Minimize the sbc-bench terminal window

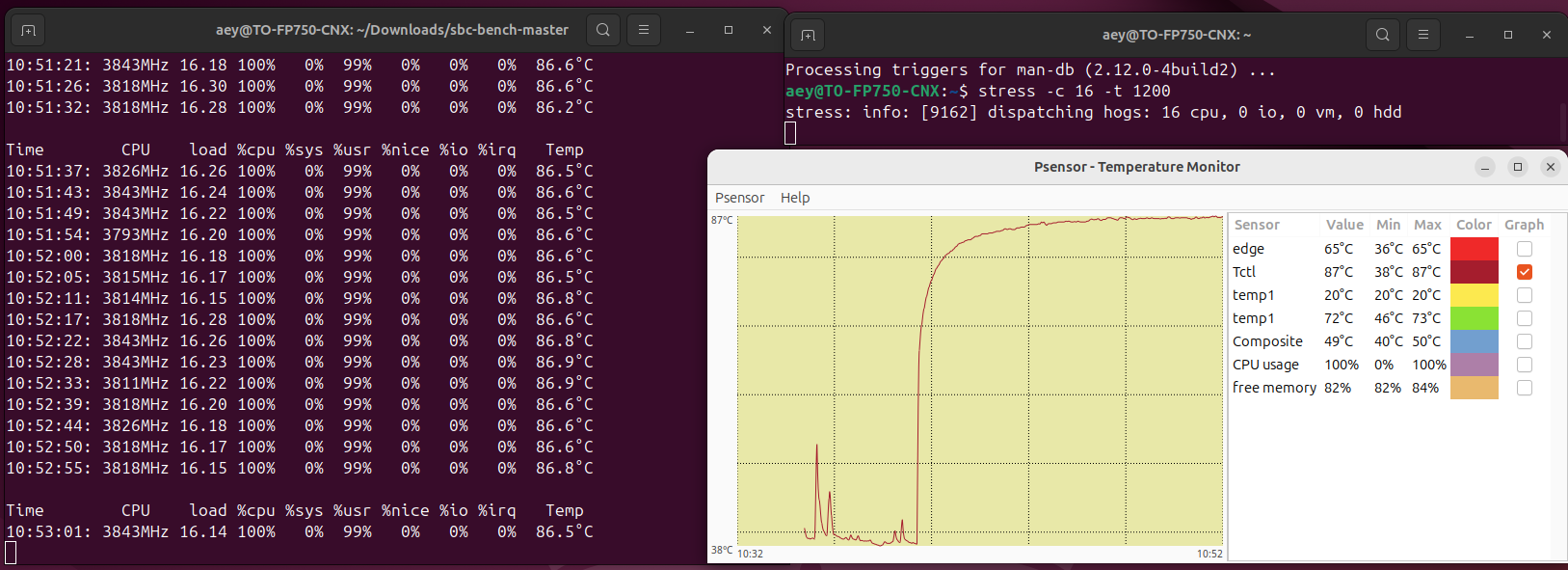pyautogui.click(x=690, y=30)
